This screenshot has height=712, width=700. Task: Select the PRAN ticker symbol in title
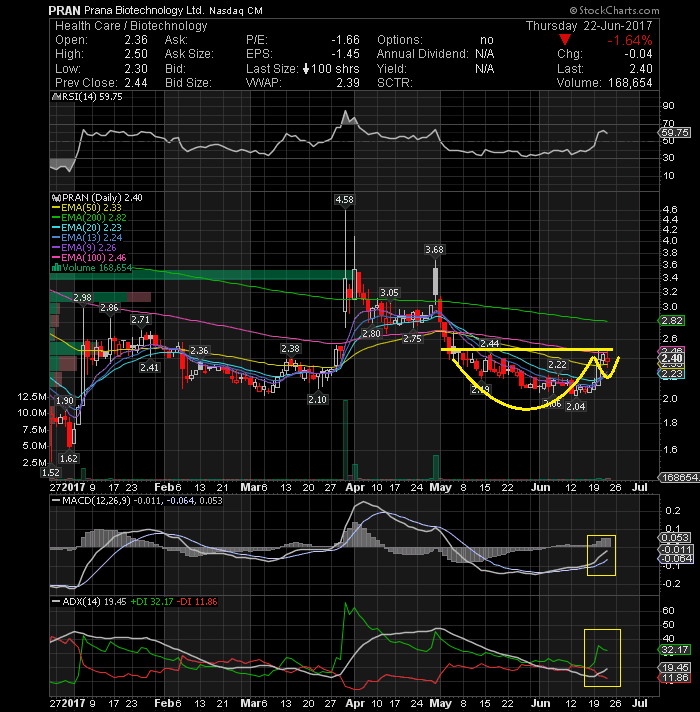pyautogui.click(x=64, y=10)
